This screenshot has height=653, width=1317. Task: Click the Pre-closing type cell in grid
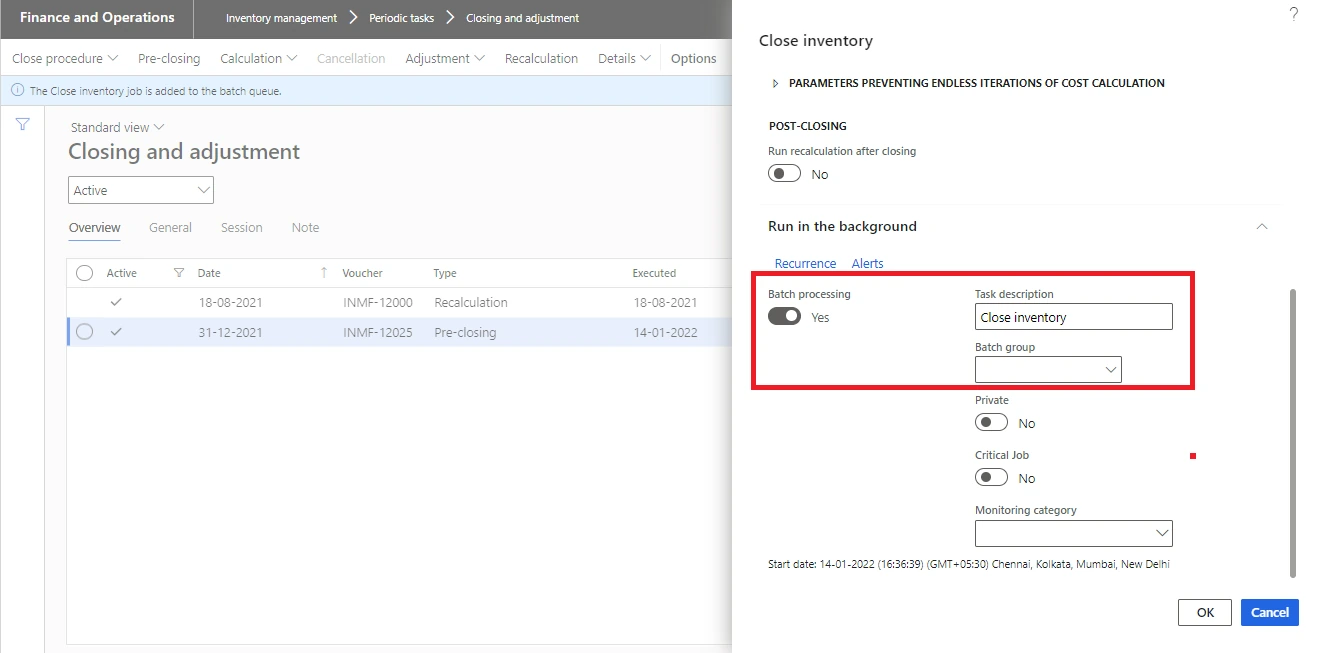click(x=465, y=332)
